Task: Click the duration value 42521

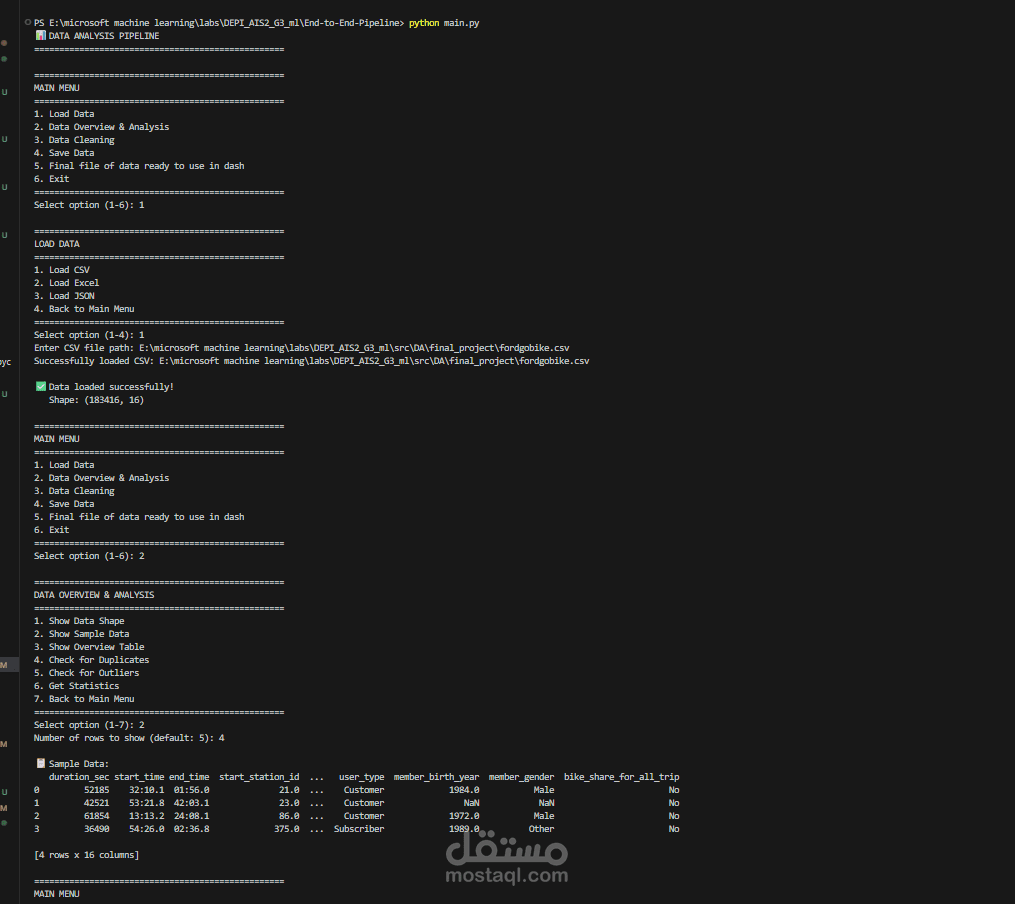Action: tap(96, 803)
